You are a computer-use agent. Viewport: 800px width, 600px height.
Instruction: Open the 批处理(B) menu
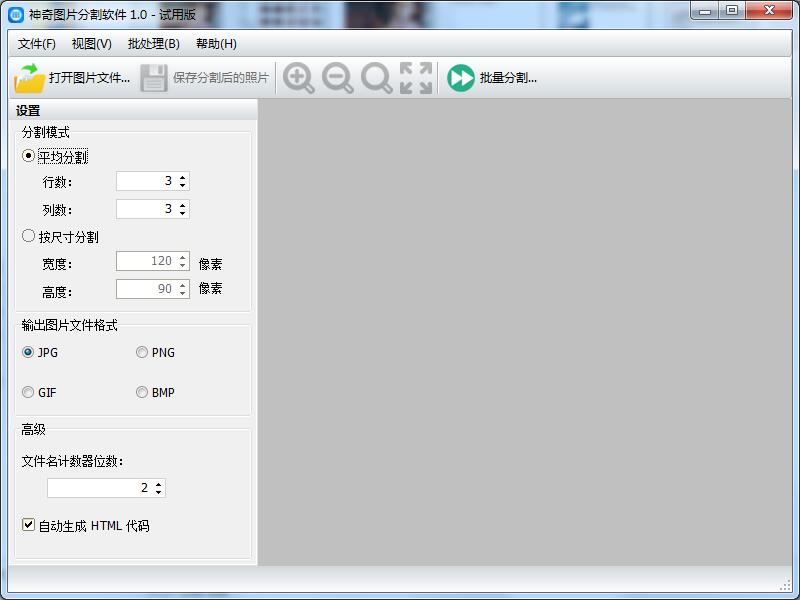click(154, 44)
